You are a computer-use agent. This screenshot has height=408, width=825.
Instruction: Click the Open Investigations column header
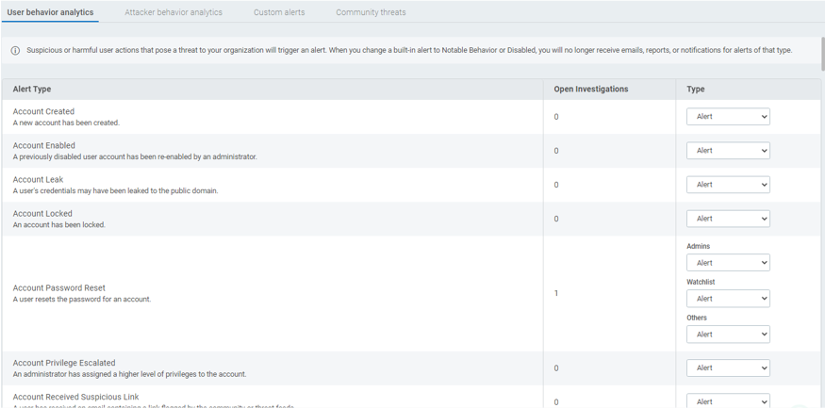pyautogui.click(x=591, y=89)
